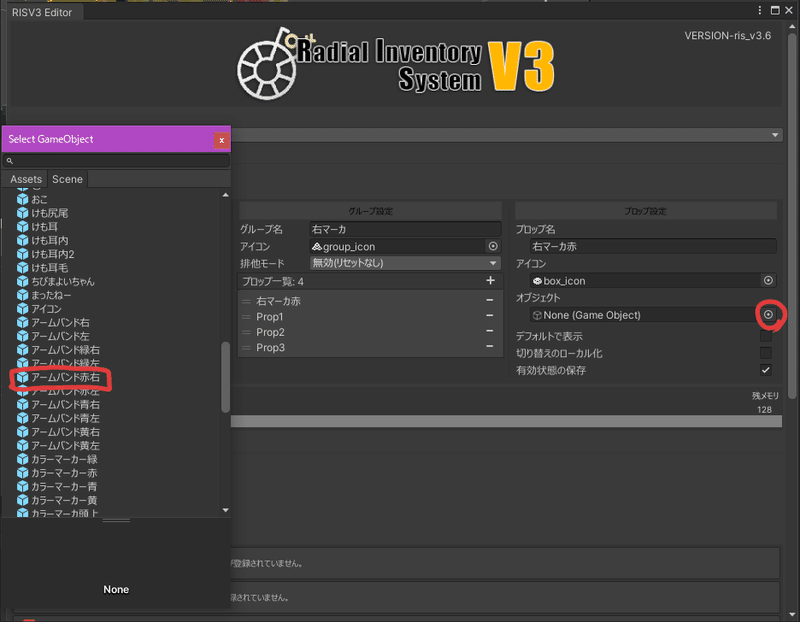Open picker for group_icon field
Image resolution: width=800 pixels, height=622 pixels.
coord(493,246)
